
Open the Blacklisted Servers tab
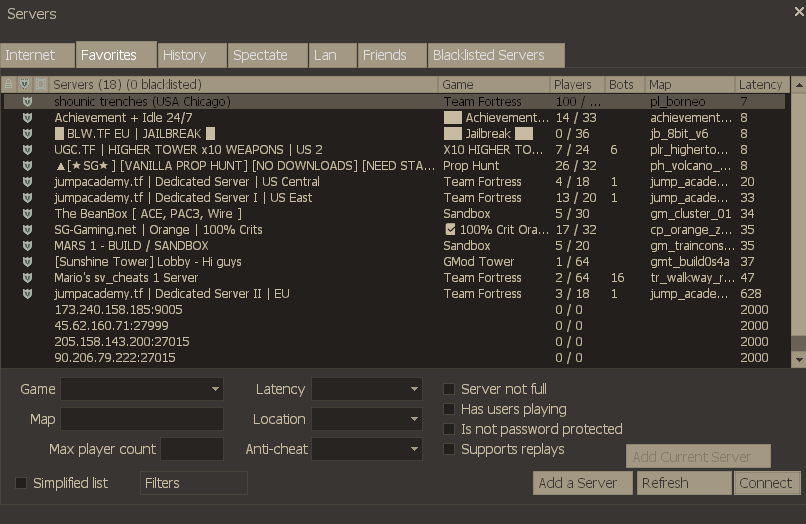496,55
